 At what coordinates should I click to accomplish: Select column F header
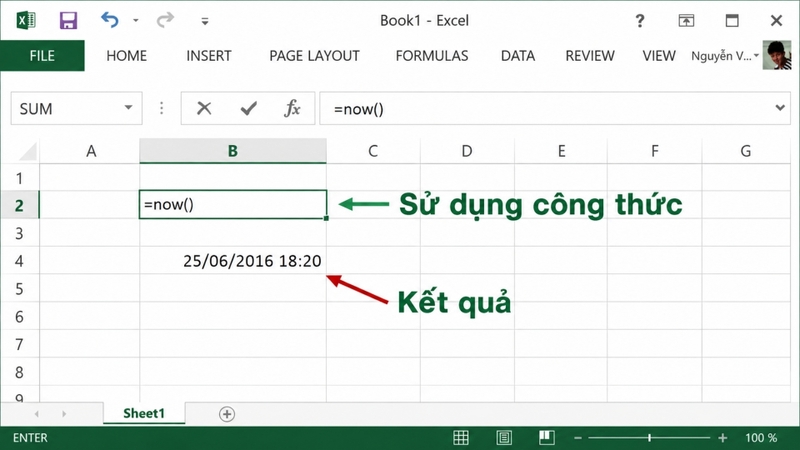[655, 151]
